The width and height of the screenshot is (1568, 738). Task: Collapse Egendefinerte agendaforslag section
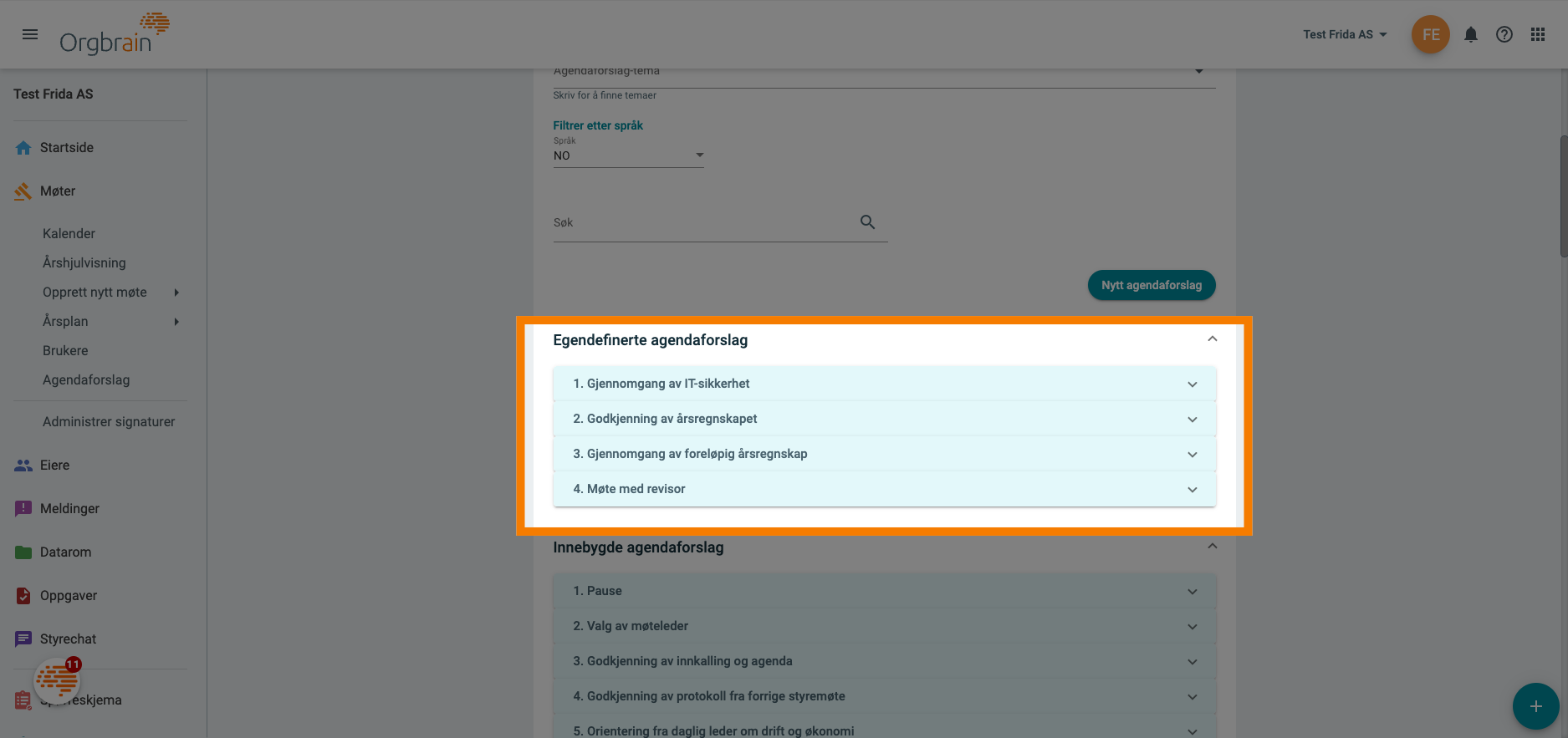(x=1212, y=339)
